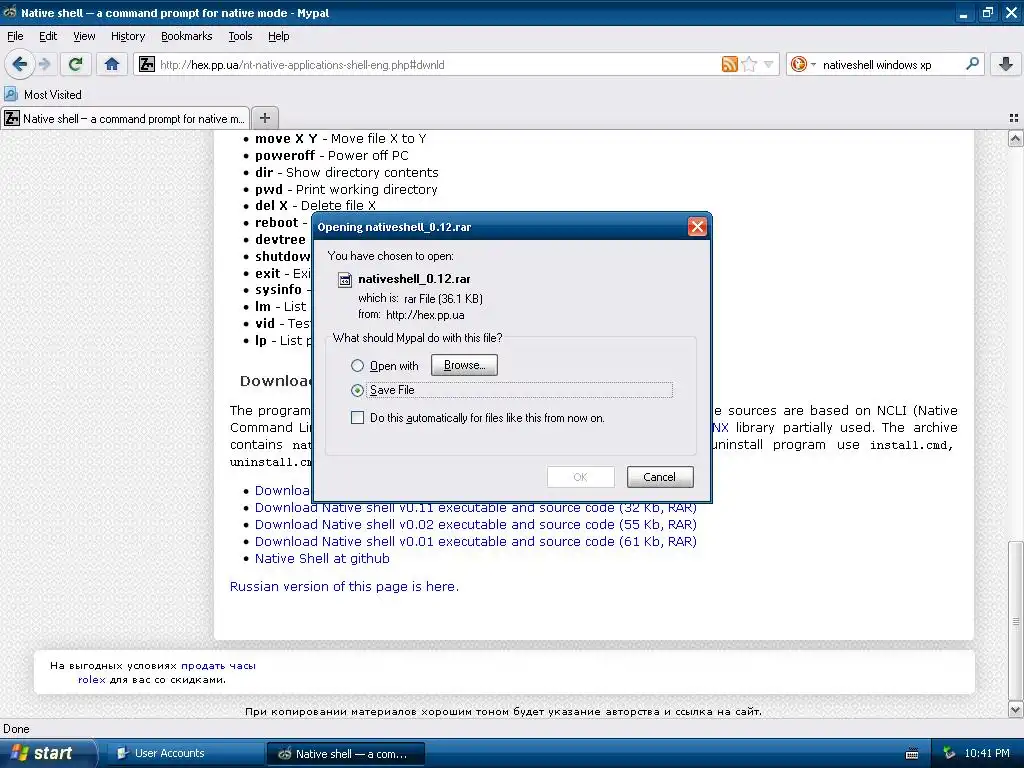The image size is (1024, 768).
Task: Click Native shell taskbar button
Action: 346,754
